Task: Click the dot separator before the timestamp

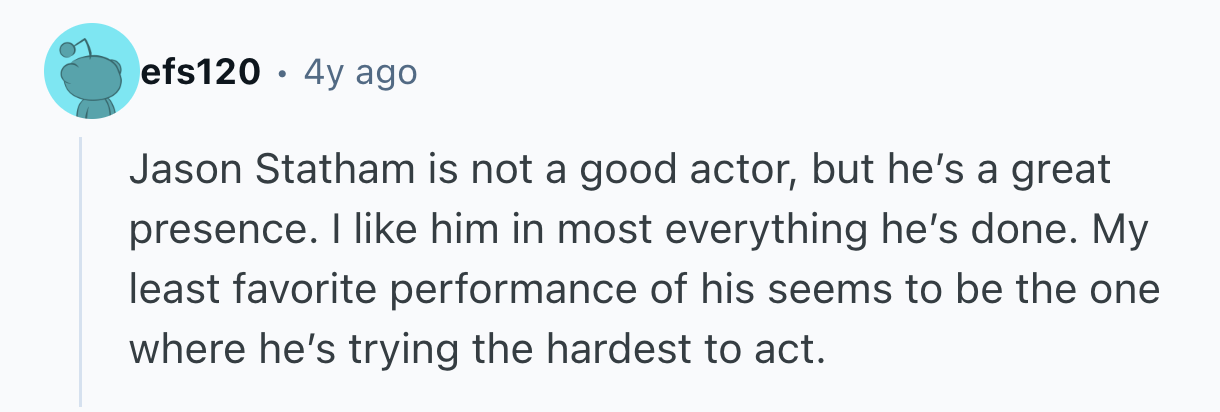Action: click(284, 73)
